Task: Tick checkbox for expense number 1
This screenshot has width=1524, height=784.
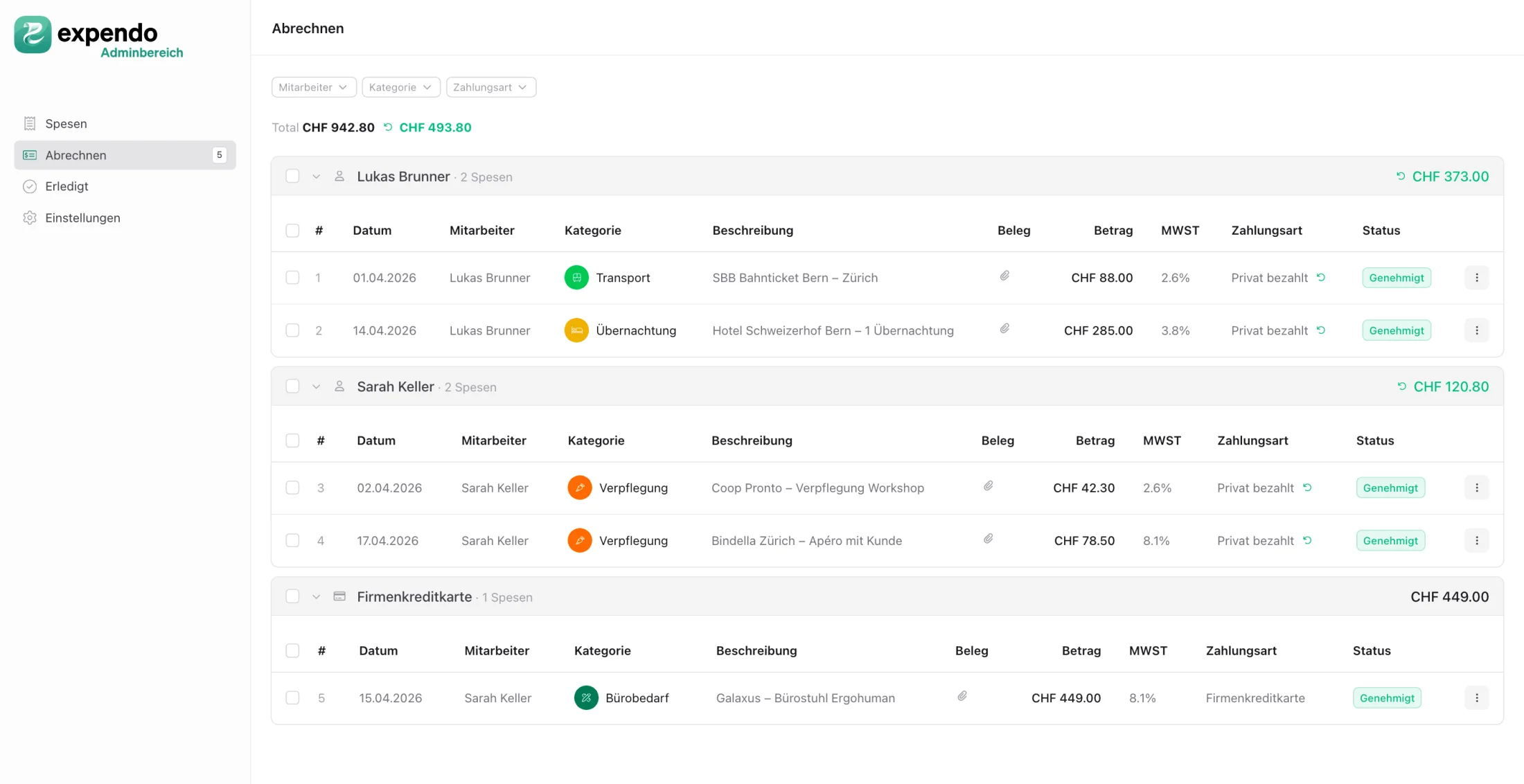Action: pos(292,278)
